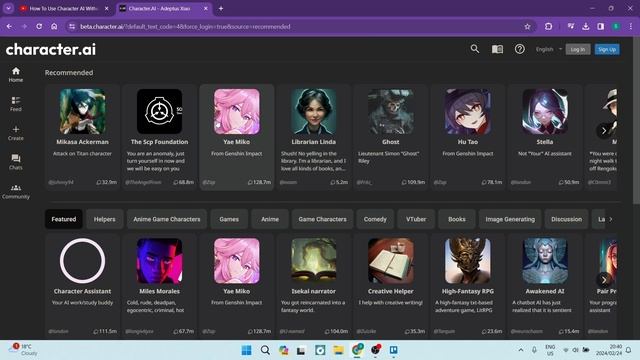Viewport: 640px width, 360px height.
Task: Open Windows taskbar search
Action: (x=265, y=350)
